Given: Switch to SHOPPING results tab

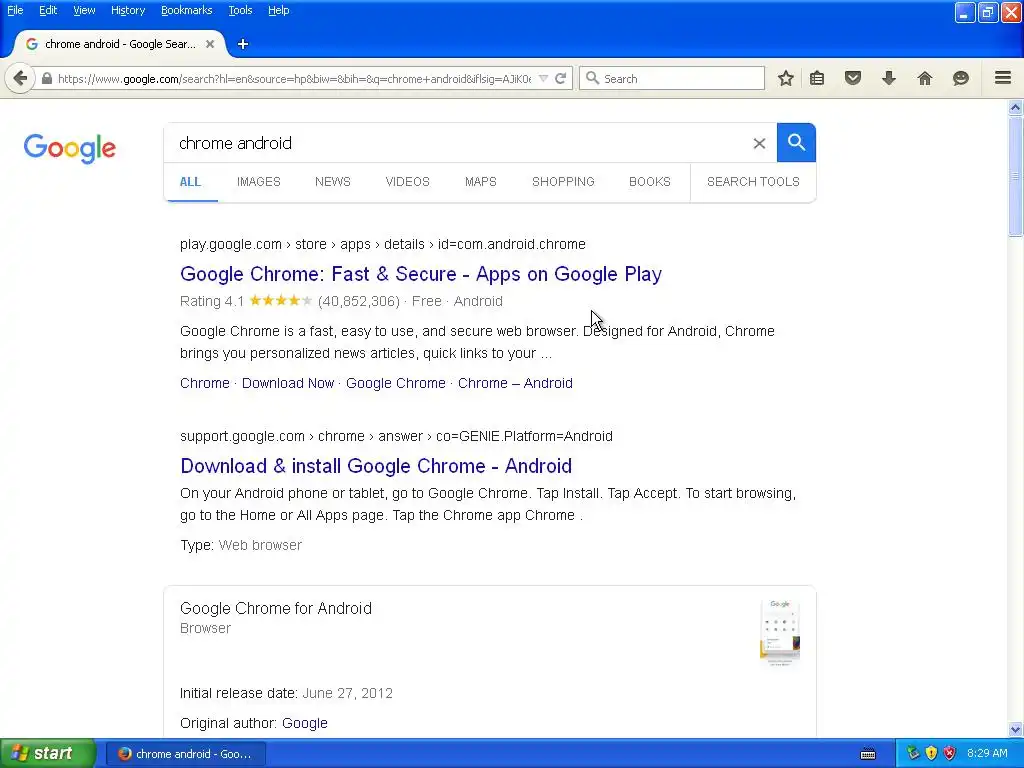Looking at the screenshot, I should pyautogui.click(x=563, y=182).
